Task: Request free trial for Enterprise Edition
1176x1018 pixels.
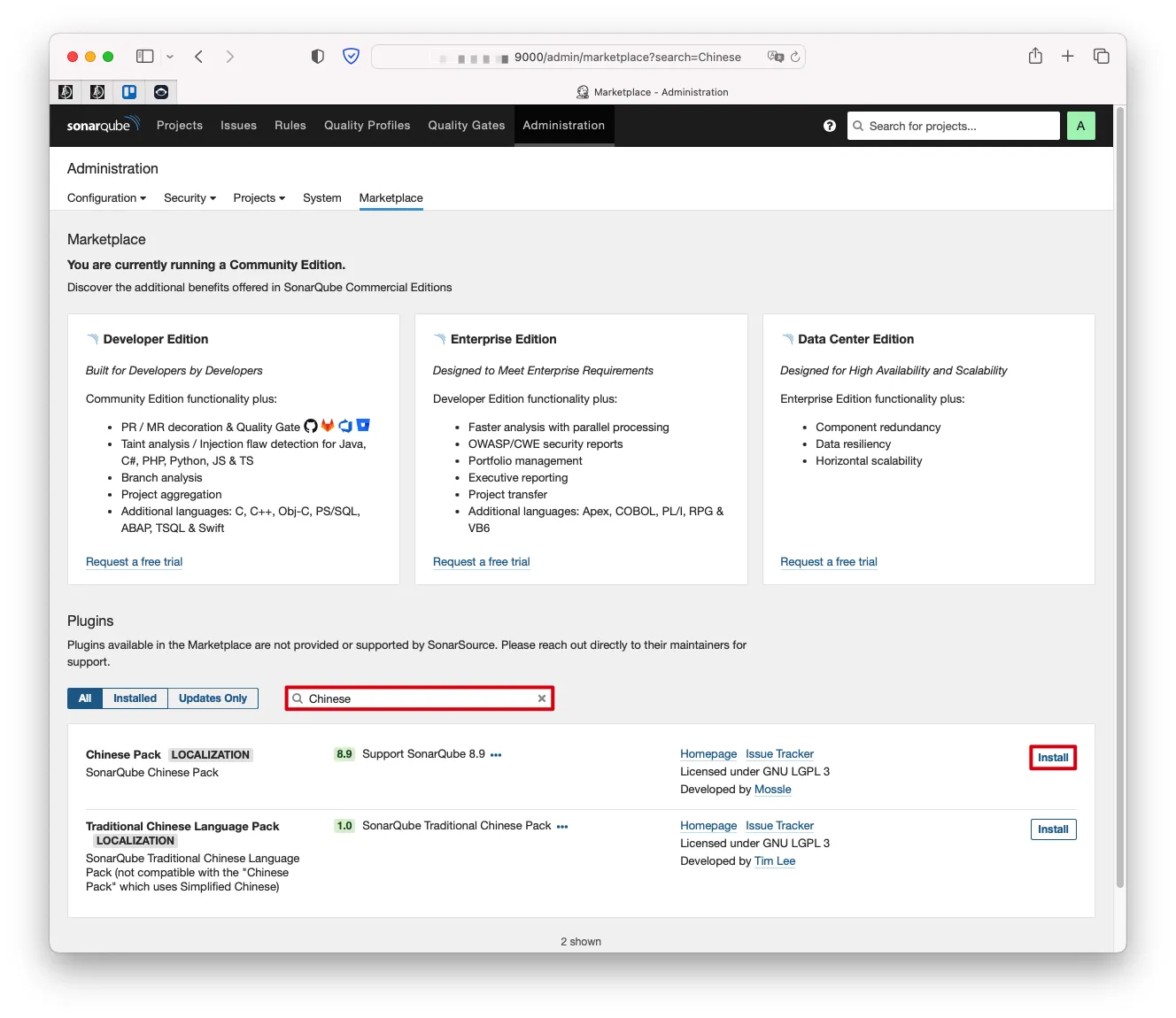Action: point(482,562)
